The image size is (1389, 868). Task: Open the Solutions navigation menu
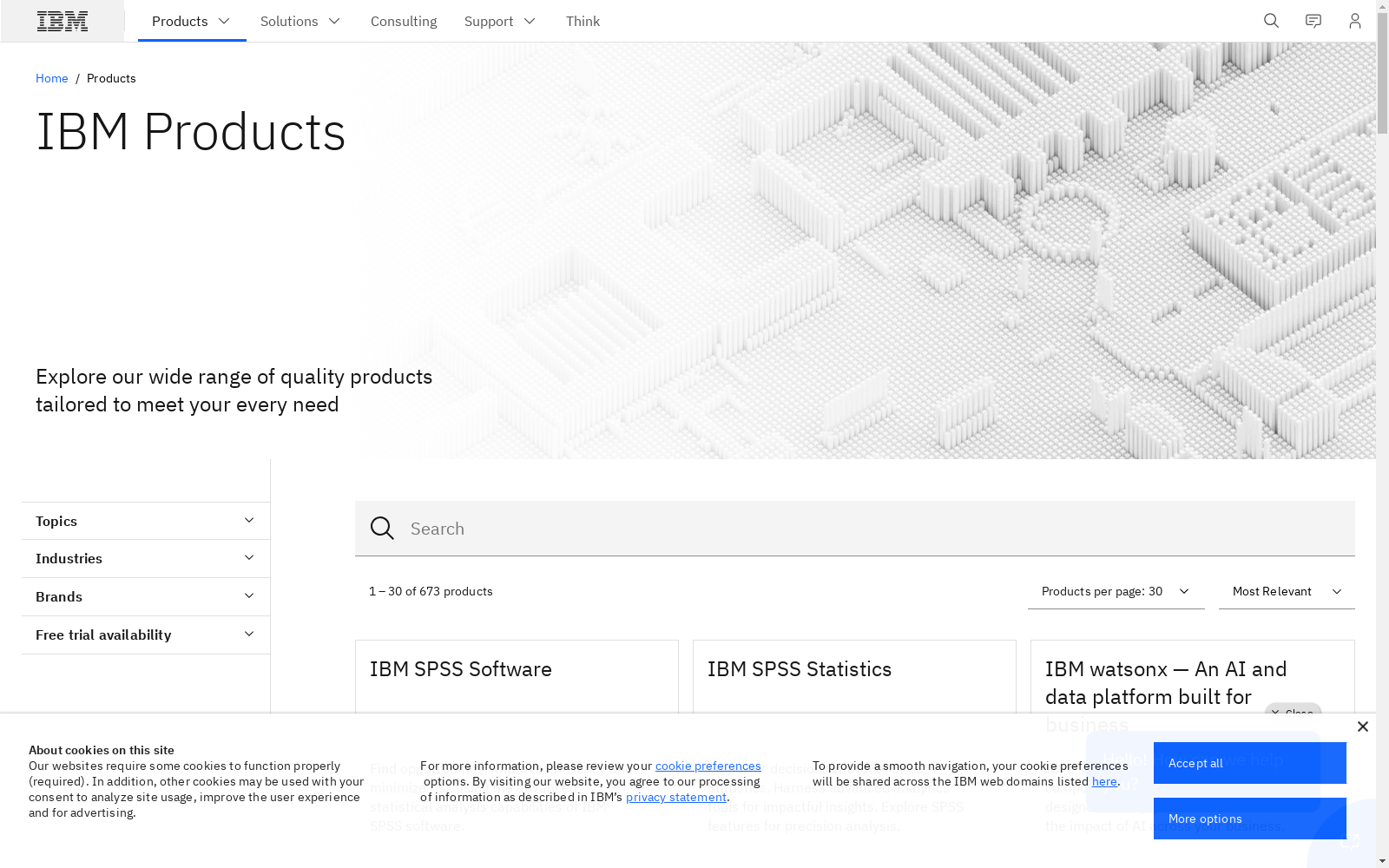300,21
